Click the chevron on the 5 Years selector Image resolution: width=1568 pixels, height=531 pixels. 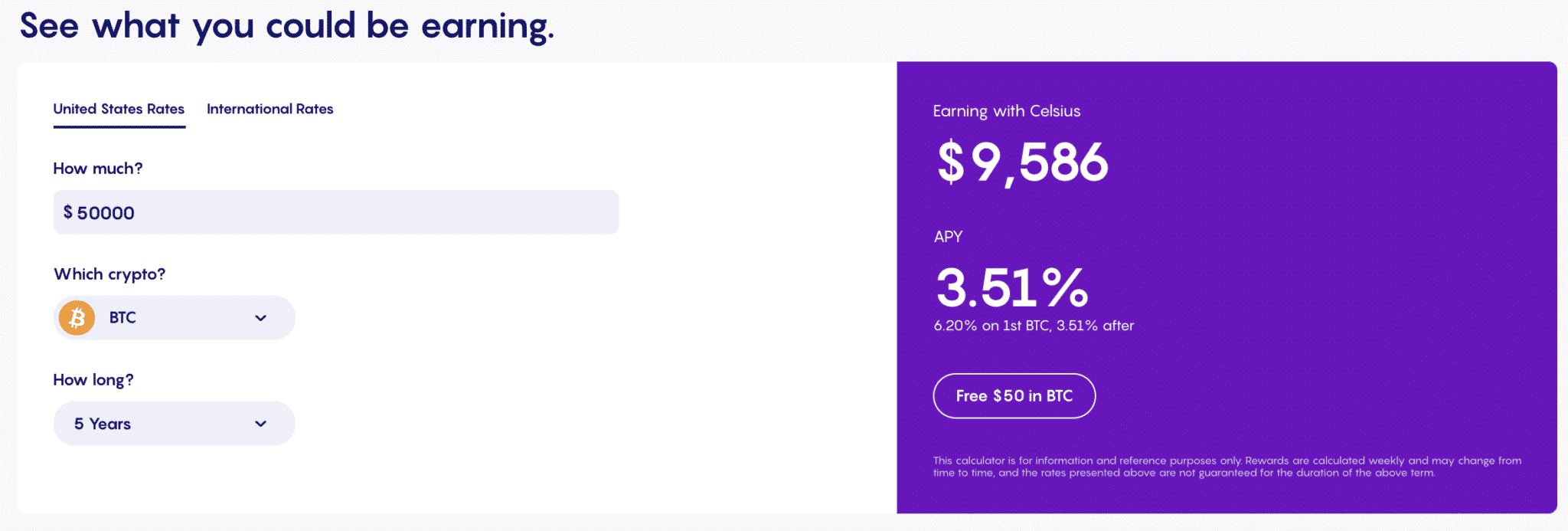260,423
